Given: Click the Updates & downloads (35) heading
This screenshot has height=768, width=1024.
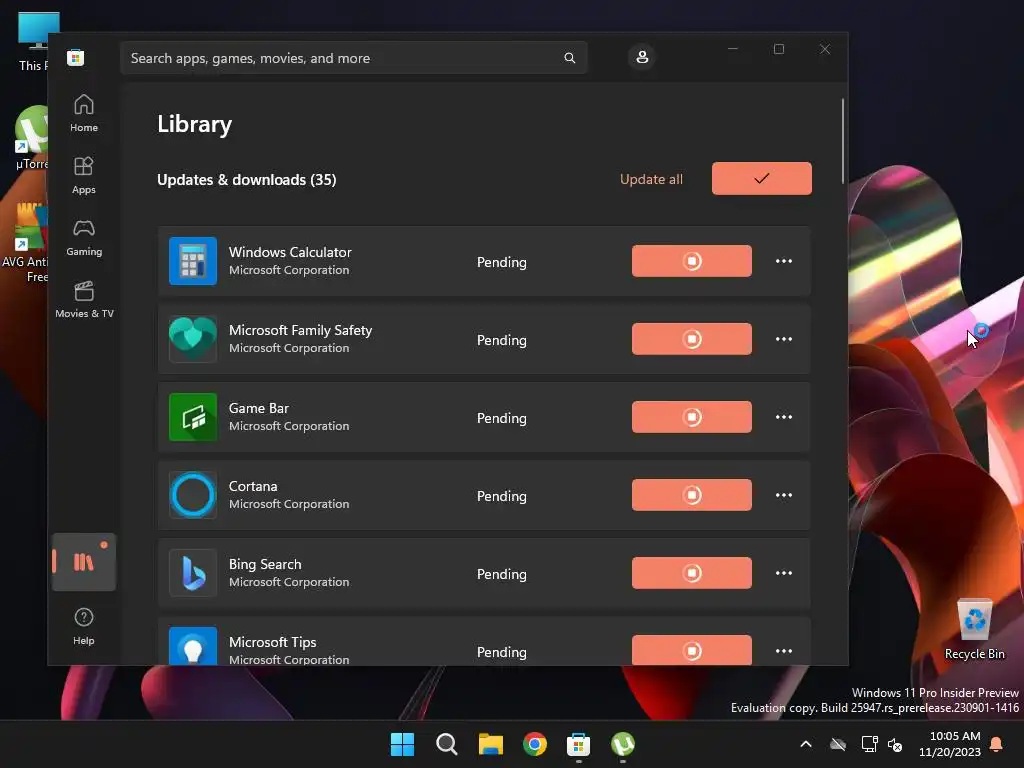Looking at the screenshot, I should (247, 180).
